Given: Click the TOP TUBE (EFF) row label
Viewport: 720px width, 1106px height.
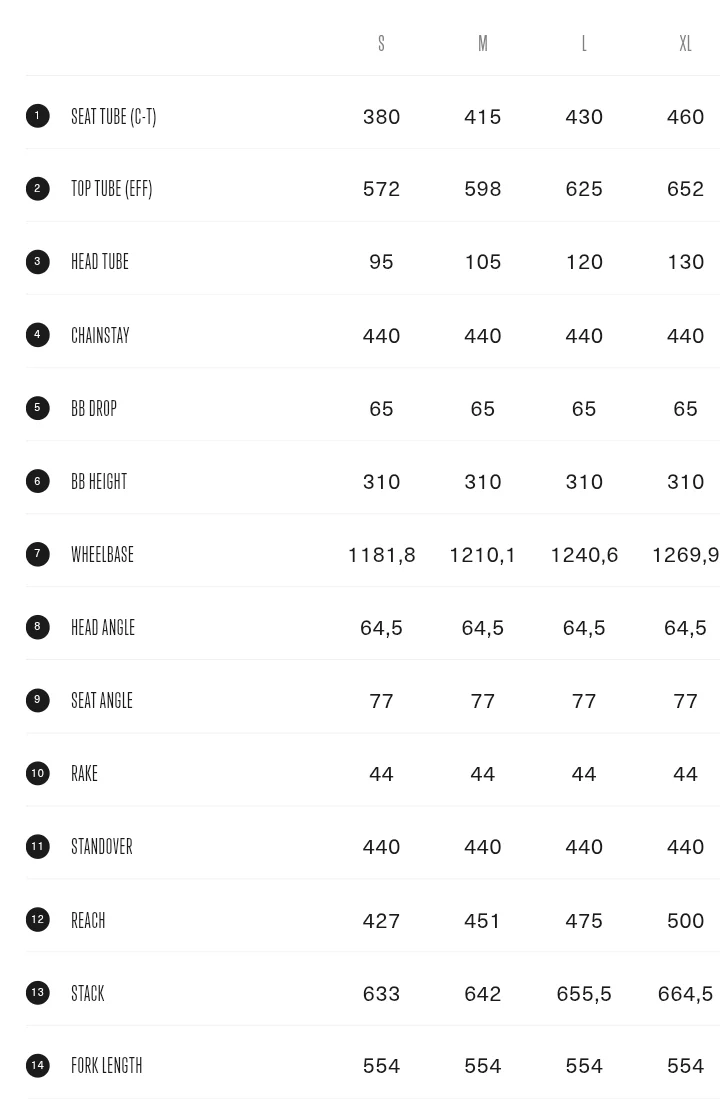Looking at the screenshot, I should [111, 189].
